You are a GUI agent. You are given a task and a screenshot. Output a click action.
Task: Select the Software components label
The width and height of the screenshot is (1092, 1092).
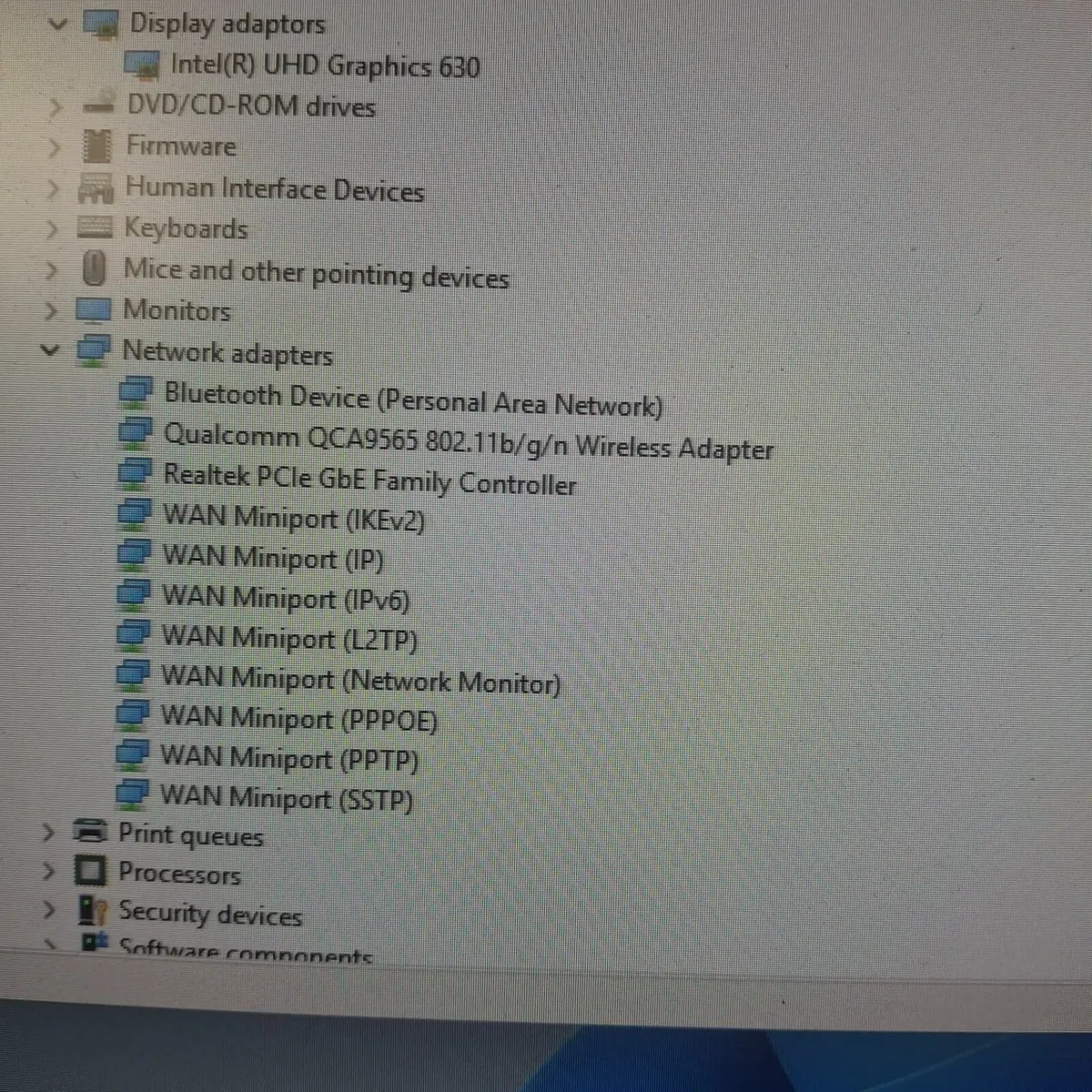point(246,950)
